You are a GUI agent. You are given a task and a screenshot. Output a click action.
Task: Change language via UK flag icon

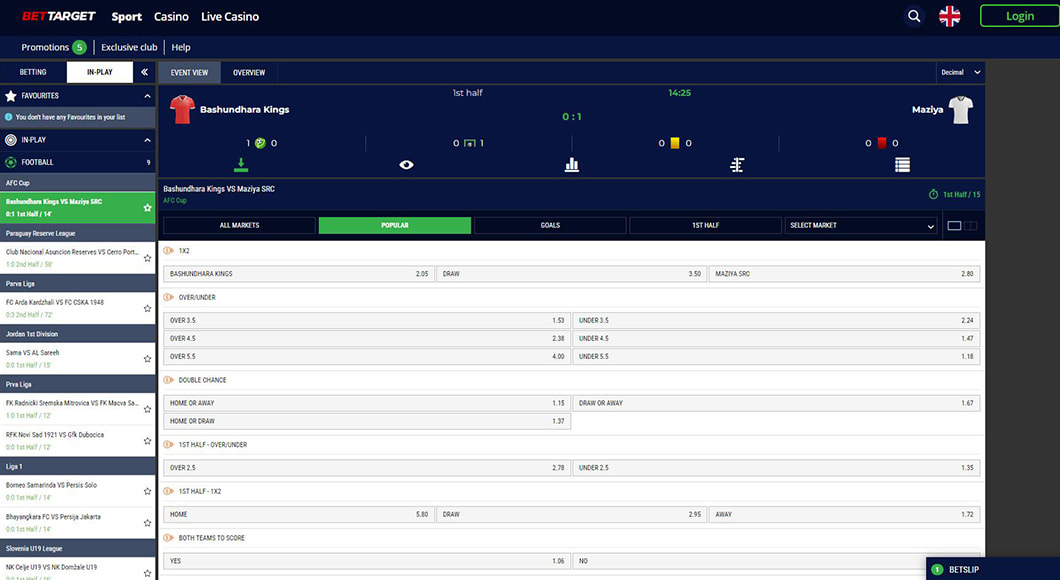click(x=950, y=16)
